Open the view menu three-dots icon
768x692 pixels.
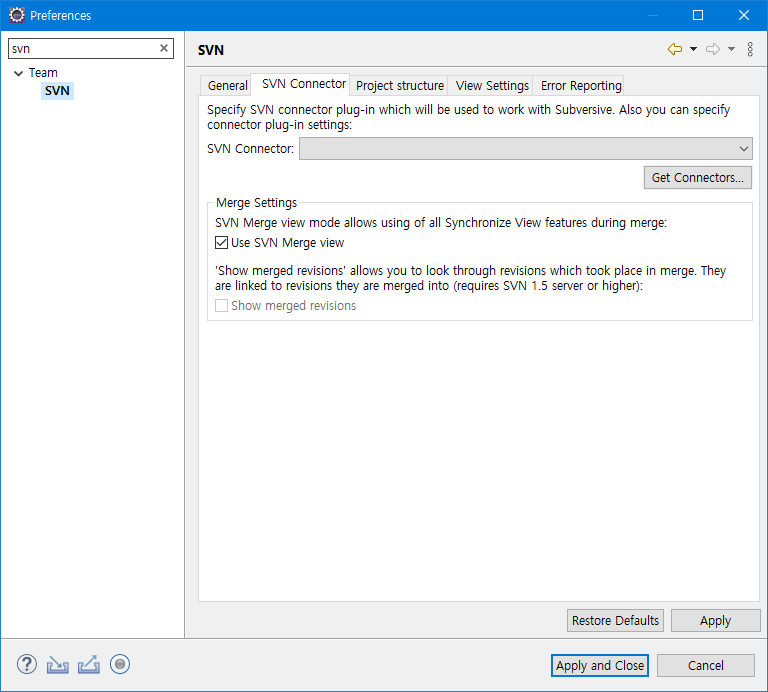tap(750, 49)
